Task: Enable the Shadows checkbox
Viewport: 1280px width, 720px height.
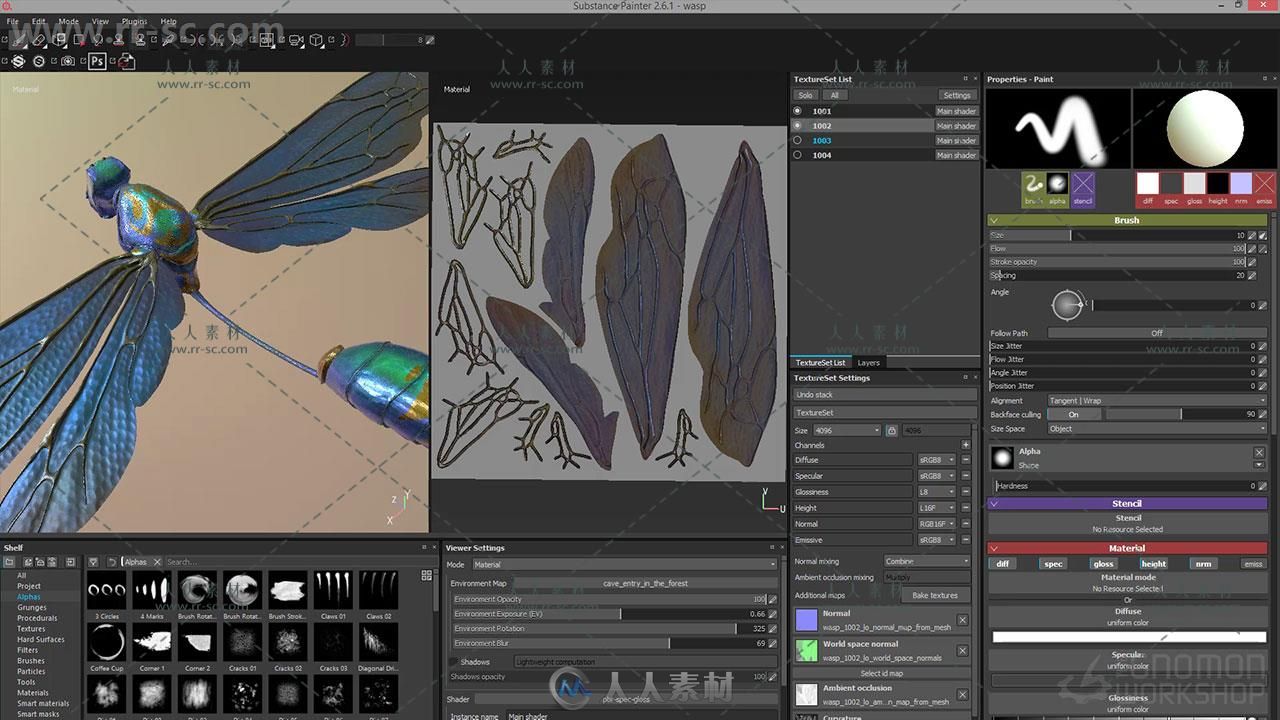Action: (454, 662)
